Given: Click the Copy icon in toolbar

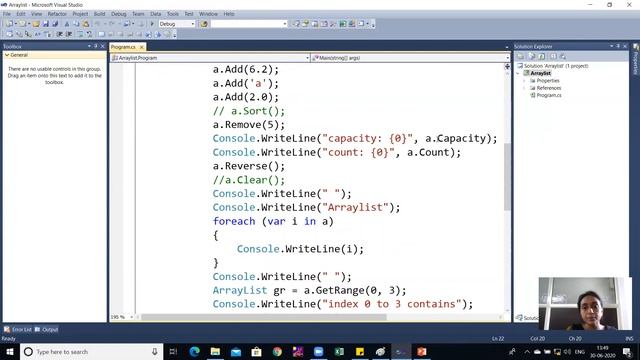Looking at the screenshot, I should point(76,24).
